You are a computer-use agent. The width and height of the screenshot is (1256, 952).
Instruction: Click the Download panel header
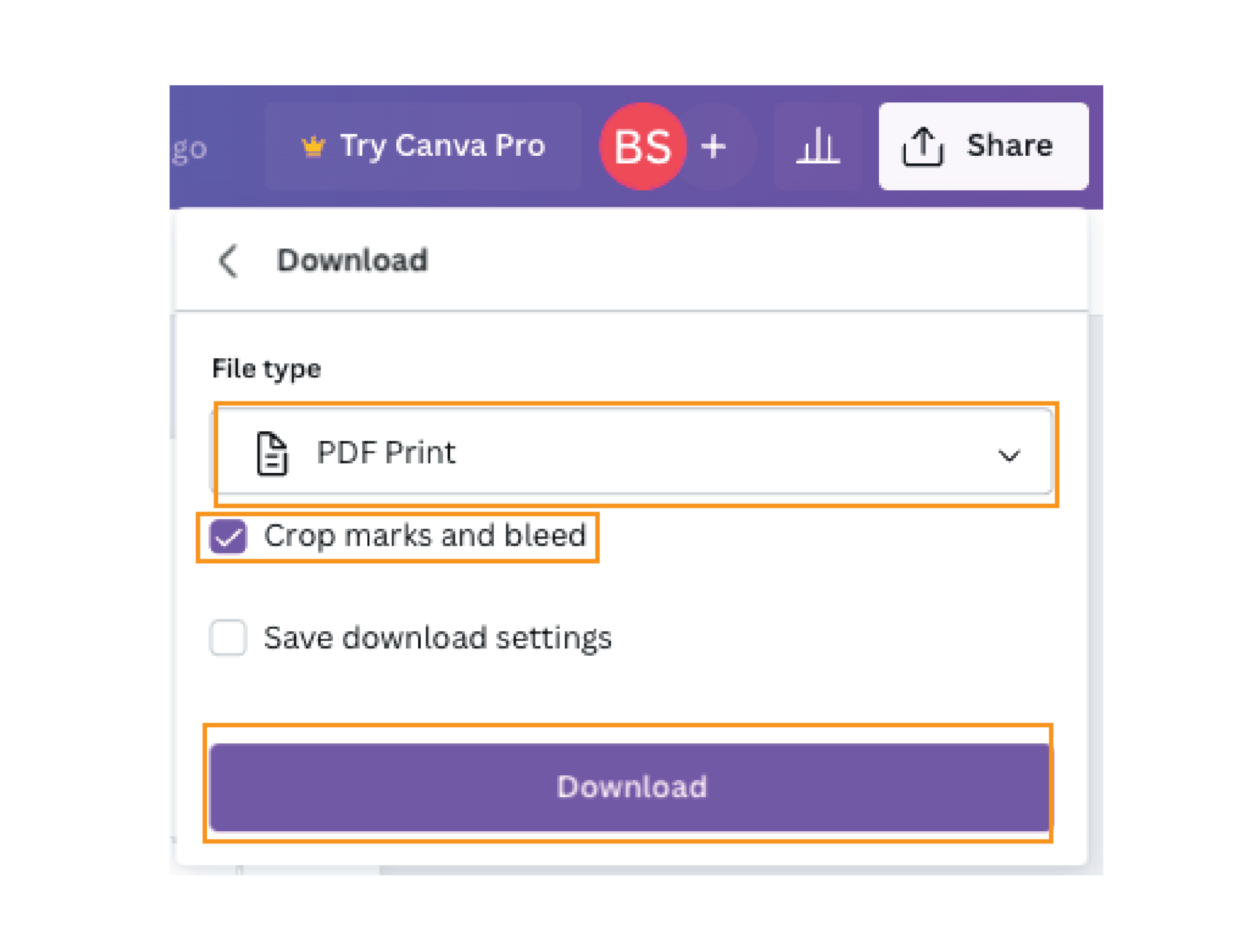pyautogui.click(x=351, y=260)
